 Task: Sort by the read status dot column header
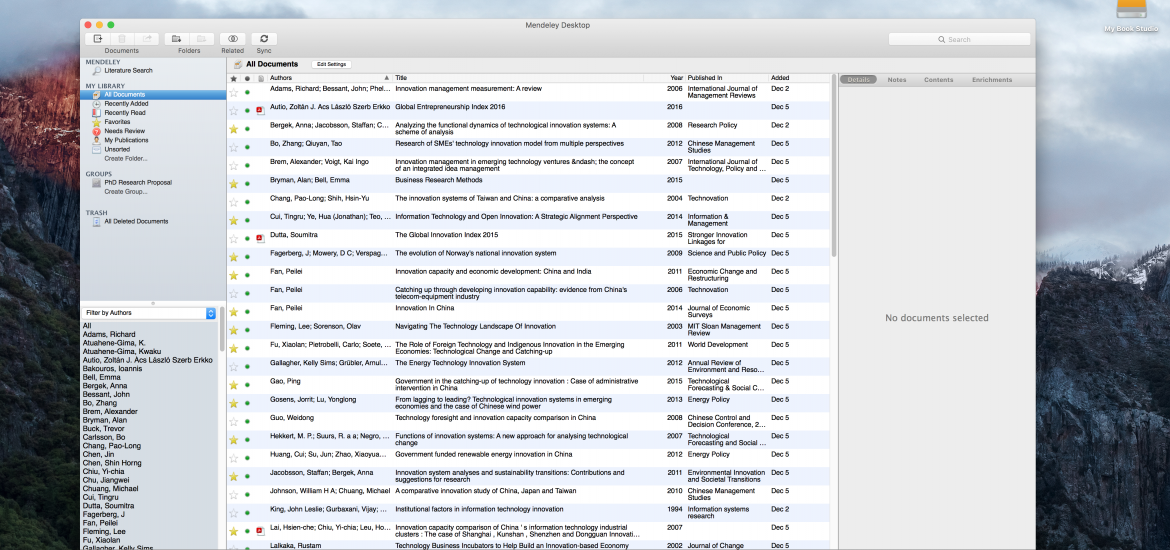(x=247, y=78)
